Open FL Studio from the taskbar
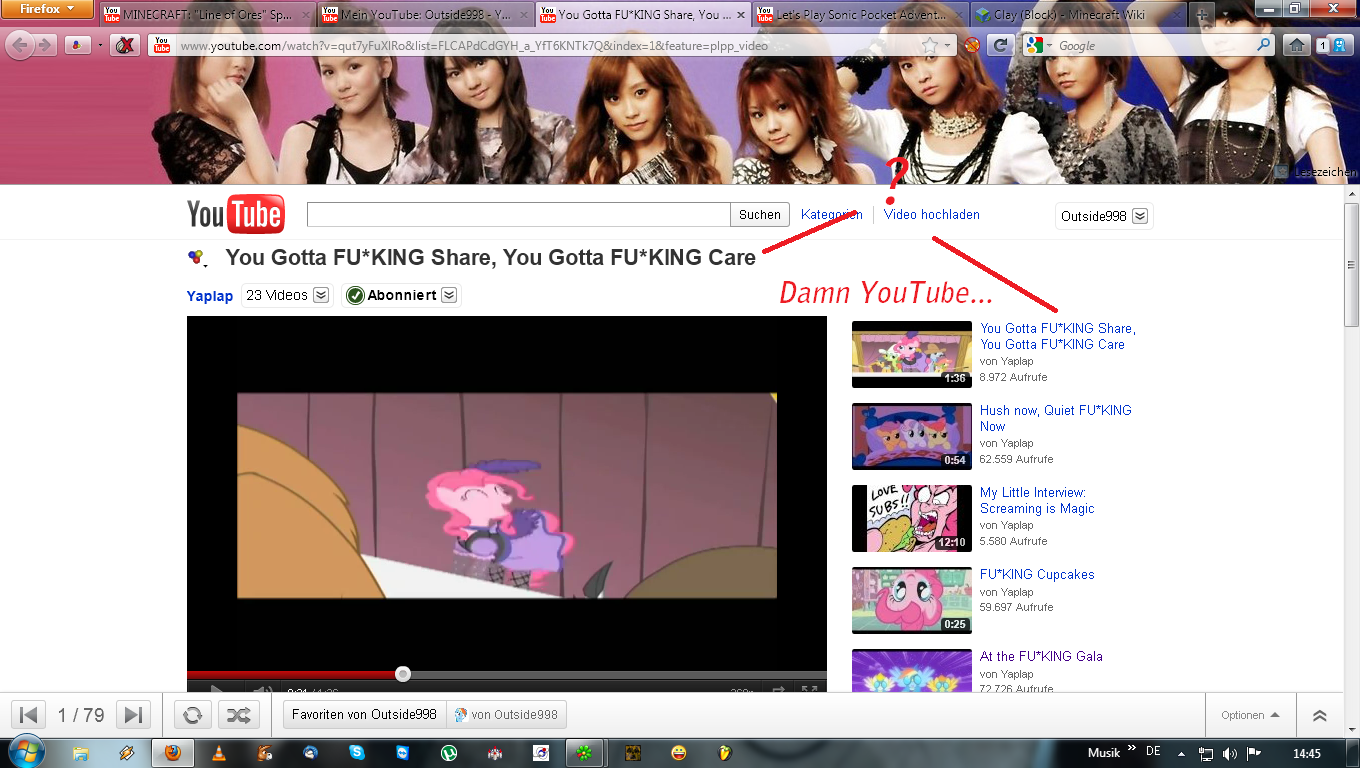 point(725,752)
